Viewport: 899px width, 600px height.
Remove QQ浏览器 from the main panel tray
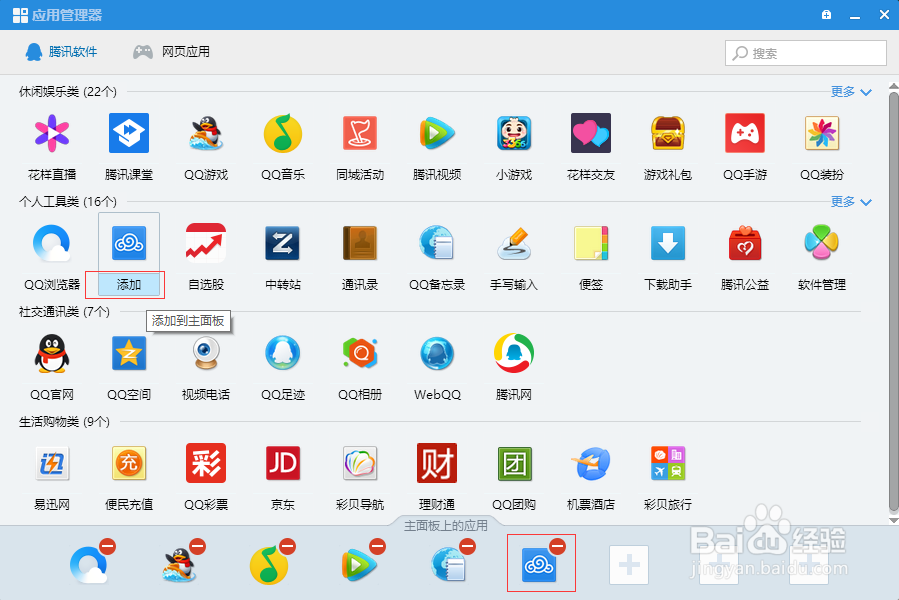tap(107, 547)
